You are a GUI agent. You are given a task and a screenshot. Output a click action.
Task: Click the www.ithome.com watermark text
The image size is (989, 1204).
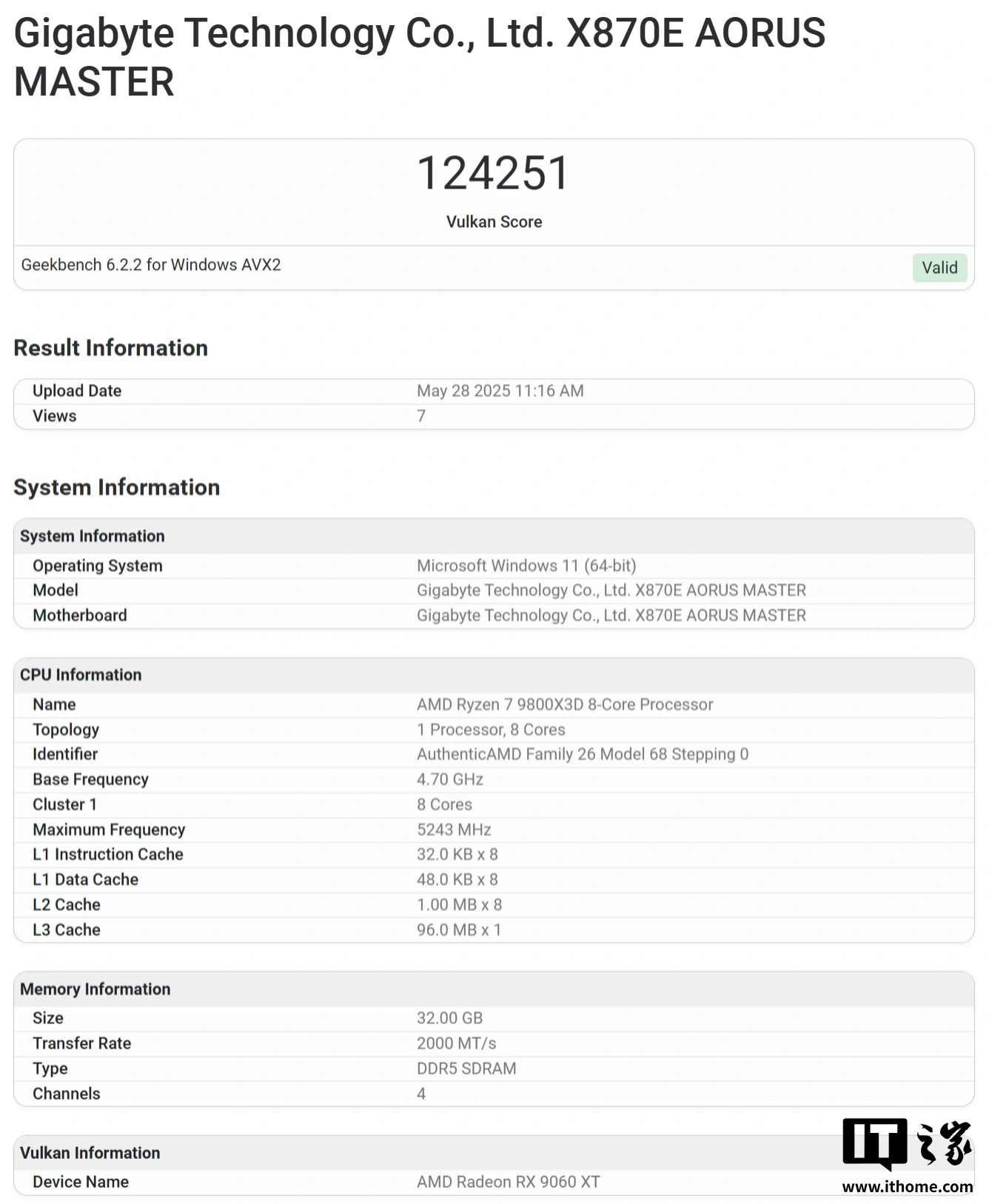tap(908, 1186)
